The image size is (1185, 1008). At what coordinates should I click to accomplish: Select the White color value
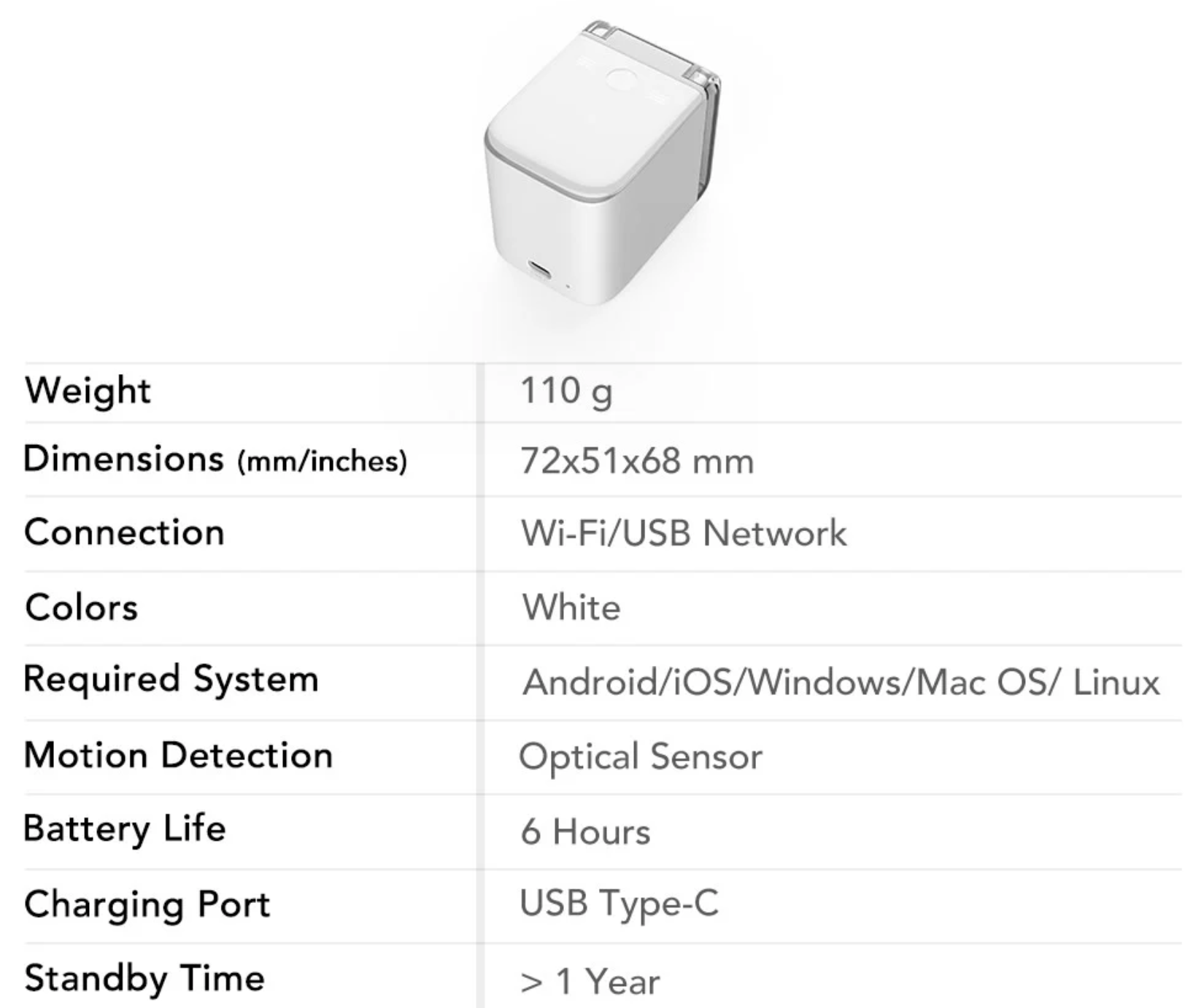click(x=571, y=608)
